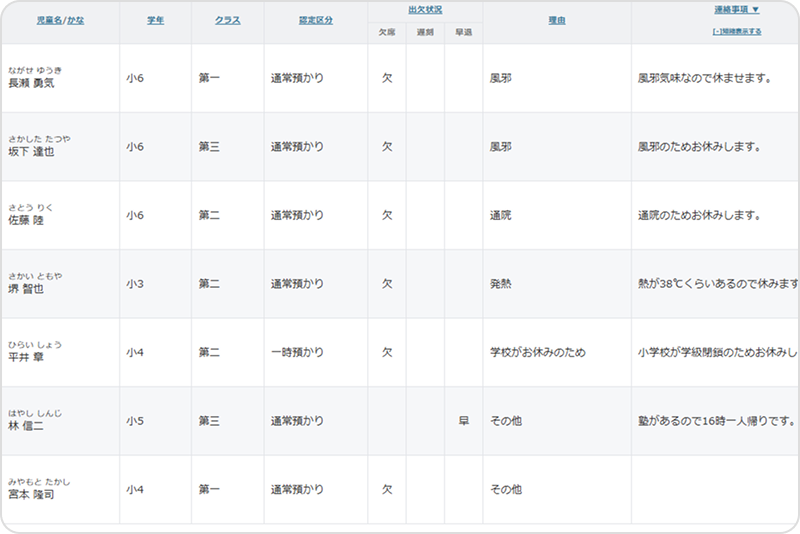Sort records by 理由 header
The image size is (800, 534).
[557, 21]
